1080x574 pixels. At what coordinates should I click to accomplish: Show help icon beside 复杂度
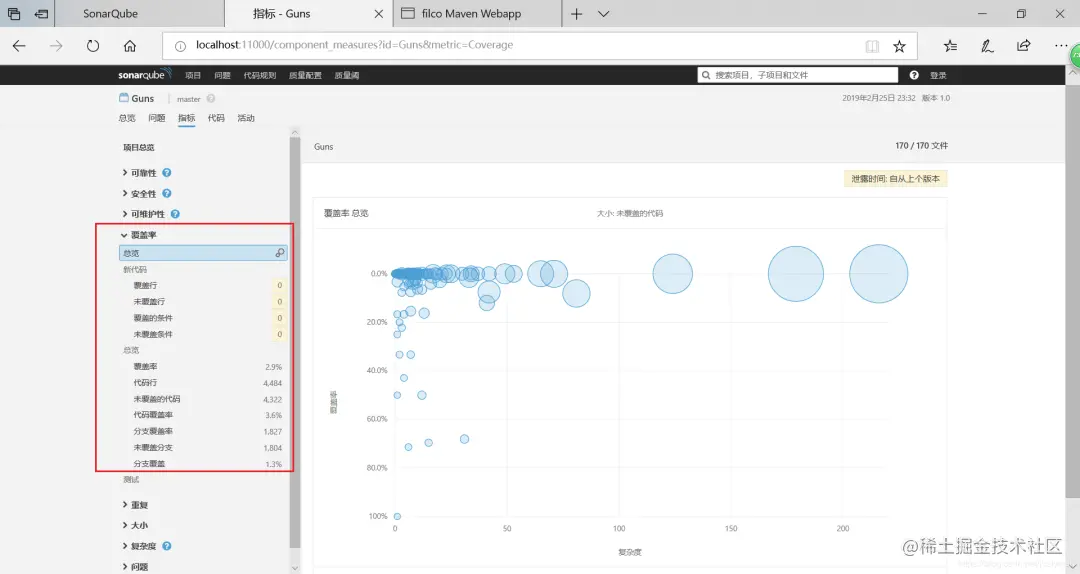tap(167, 546)
